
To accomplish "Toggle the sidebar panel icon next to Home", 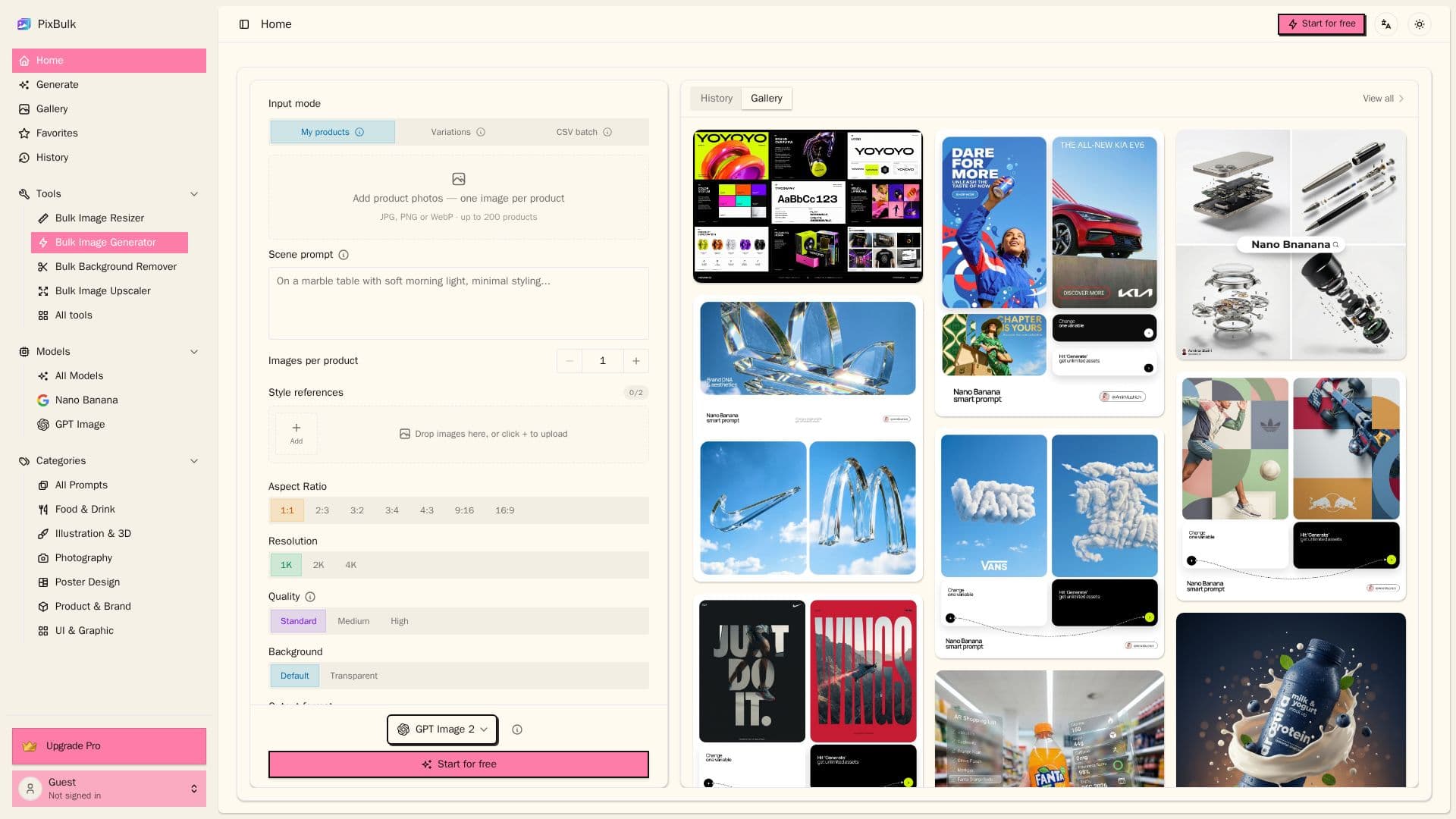I will pos(244,24).
